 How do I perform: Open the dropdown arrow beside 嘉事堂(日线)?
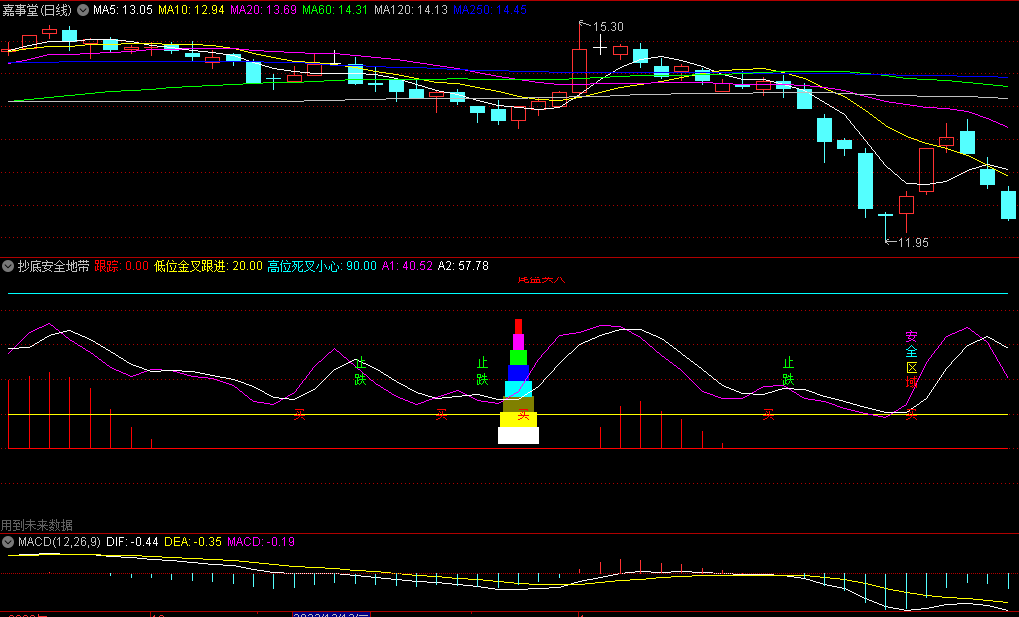point(83,10)
